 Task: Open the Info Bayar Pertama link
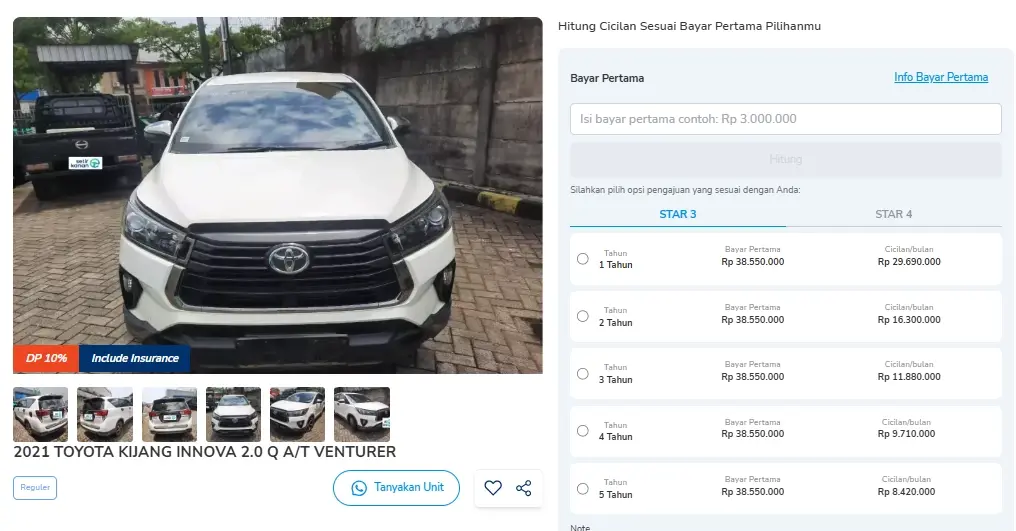(940, 77)
